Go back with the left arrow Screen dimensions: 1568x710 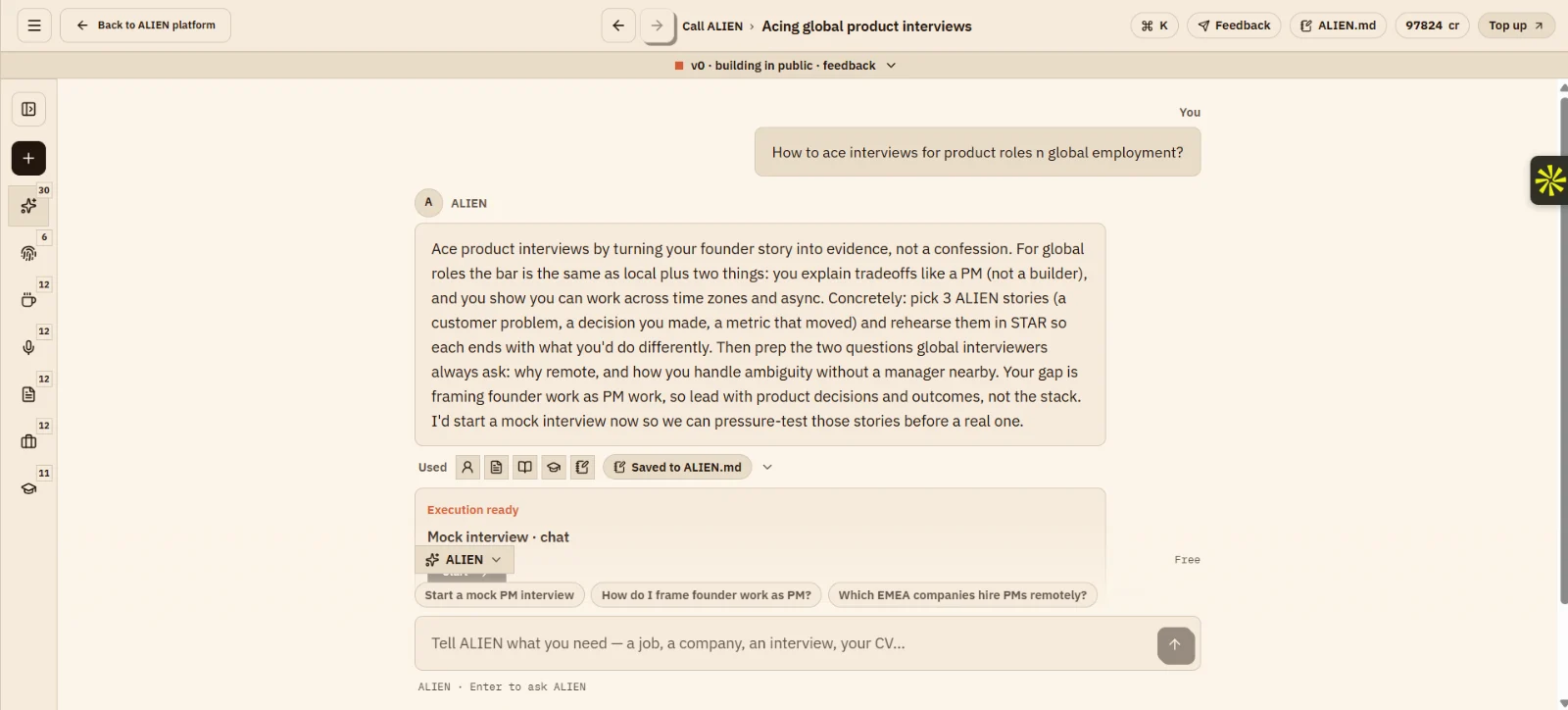pos(618,25)
